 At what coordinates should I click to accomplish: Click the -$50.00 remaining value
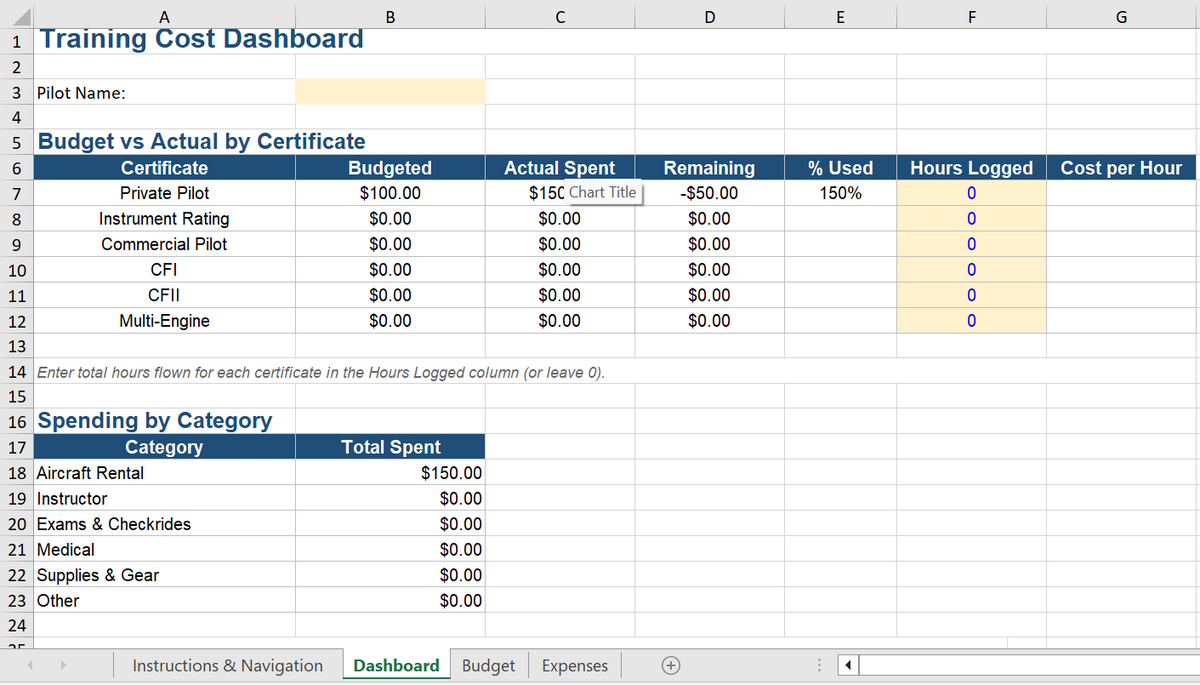click(709, 193)
